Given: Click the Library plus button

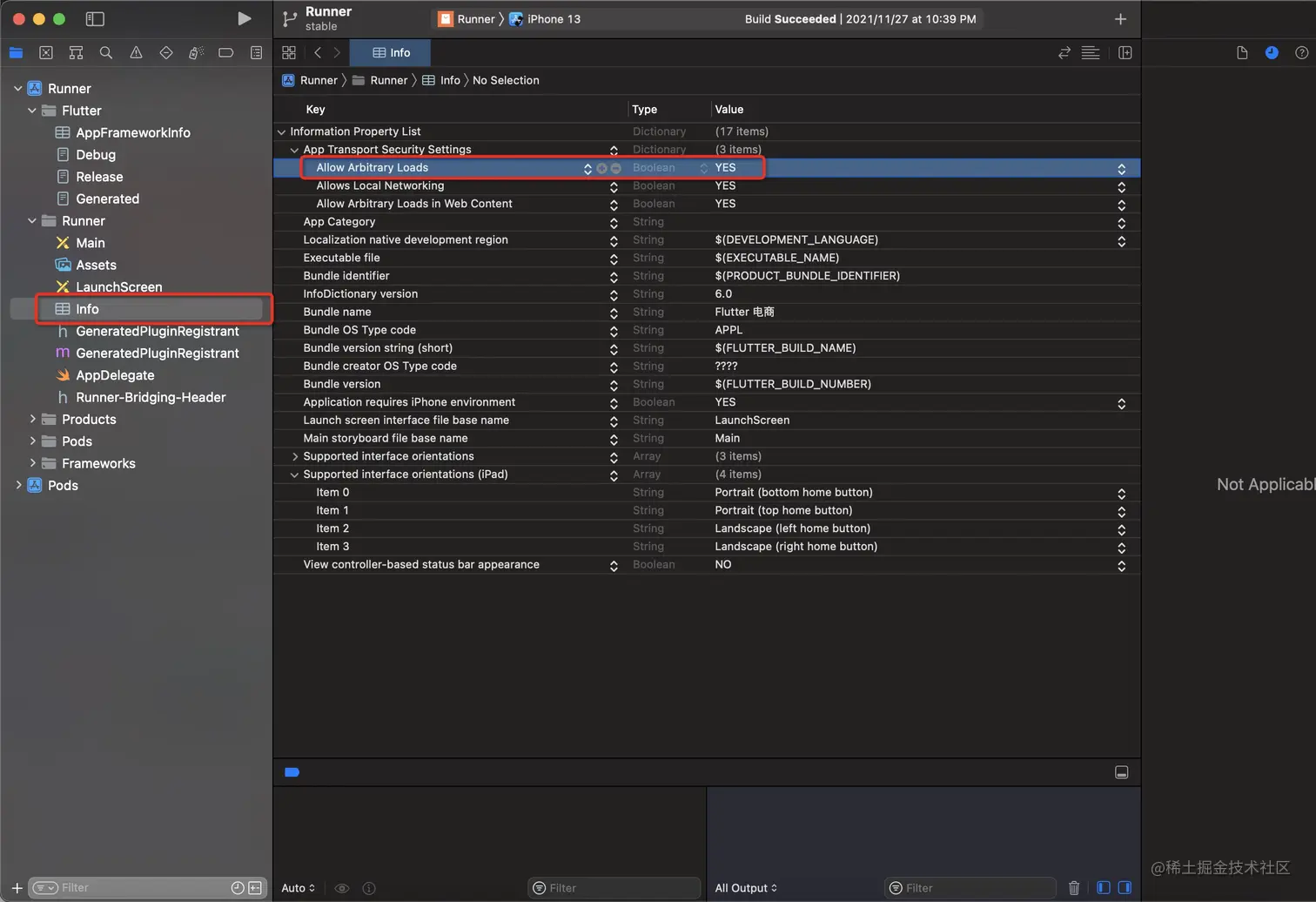Looking at the screenshot, I should [1120, 19].
